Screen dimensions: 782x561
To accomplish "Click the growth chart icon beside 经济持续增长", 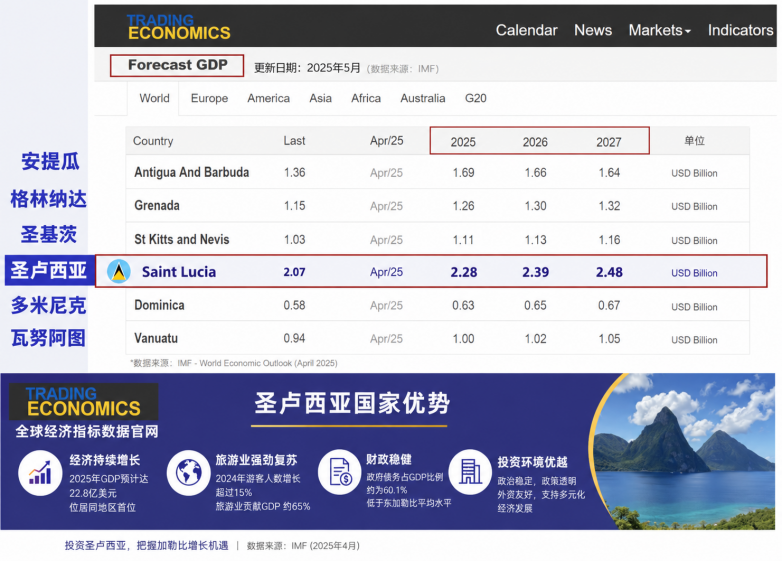I will pyautogui.click(x=40, y=472).
